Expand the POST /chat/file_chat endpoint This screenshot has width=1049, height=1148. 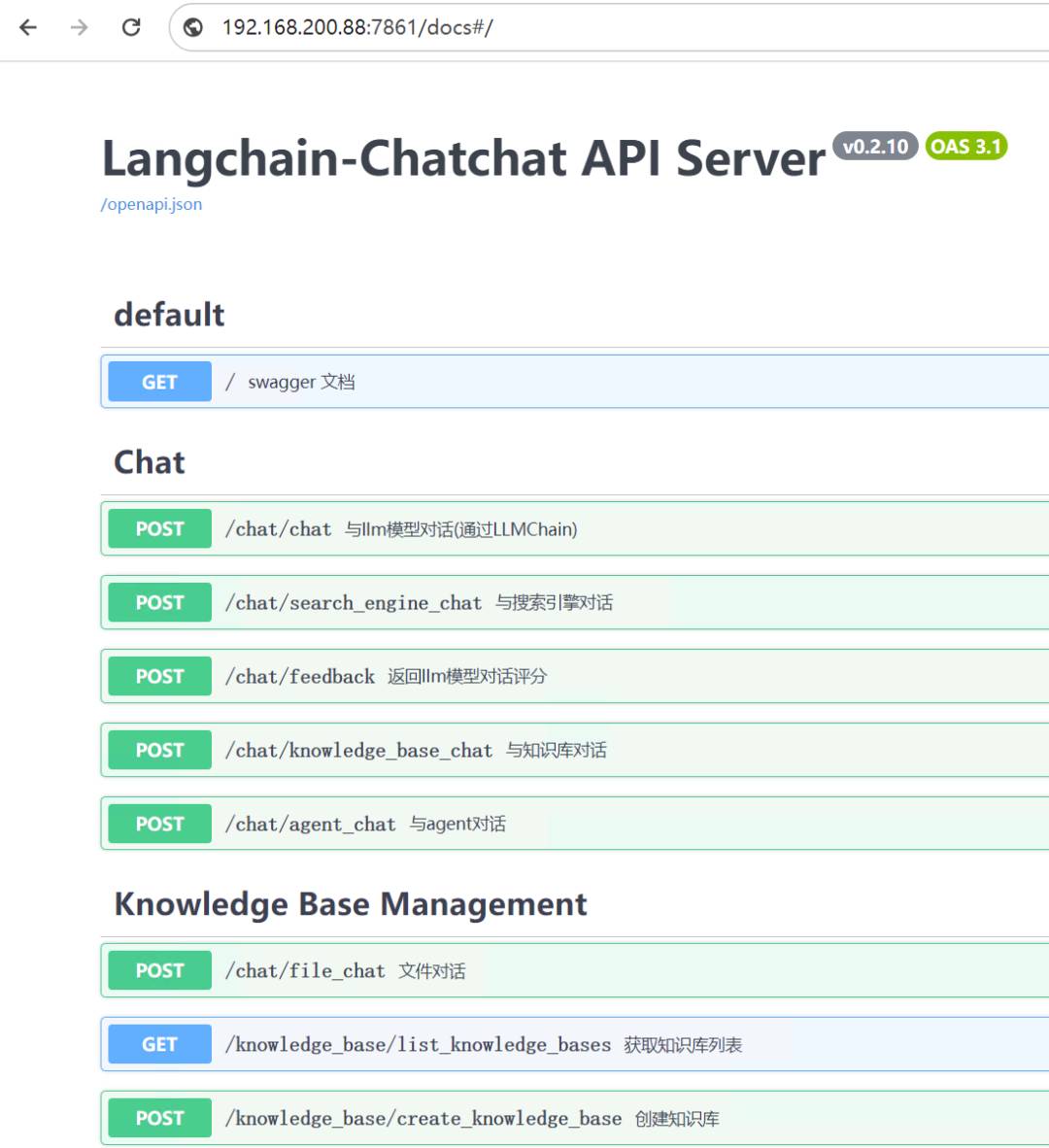[575, 970]
